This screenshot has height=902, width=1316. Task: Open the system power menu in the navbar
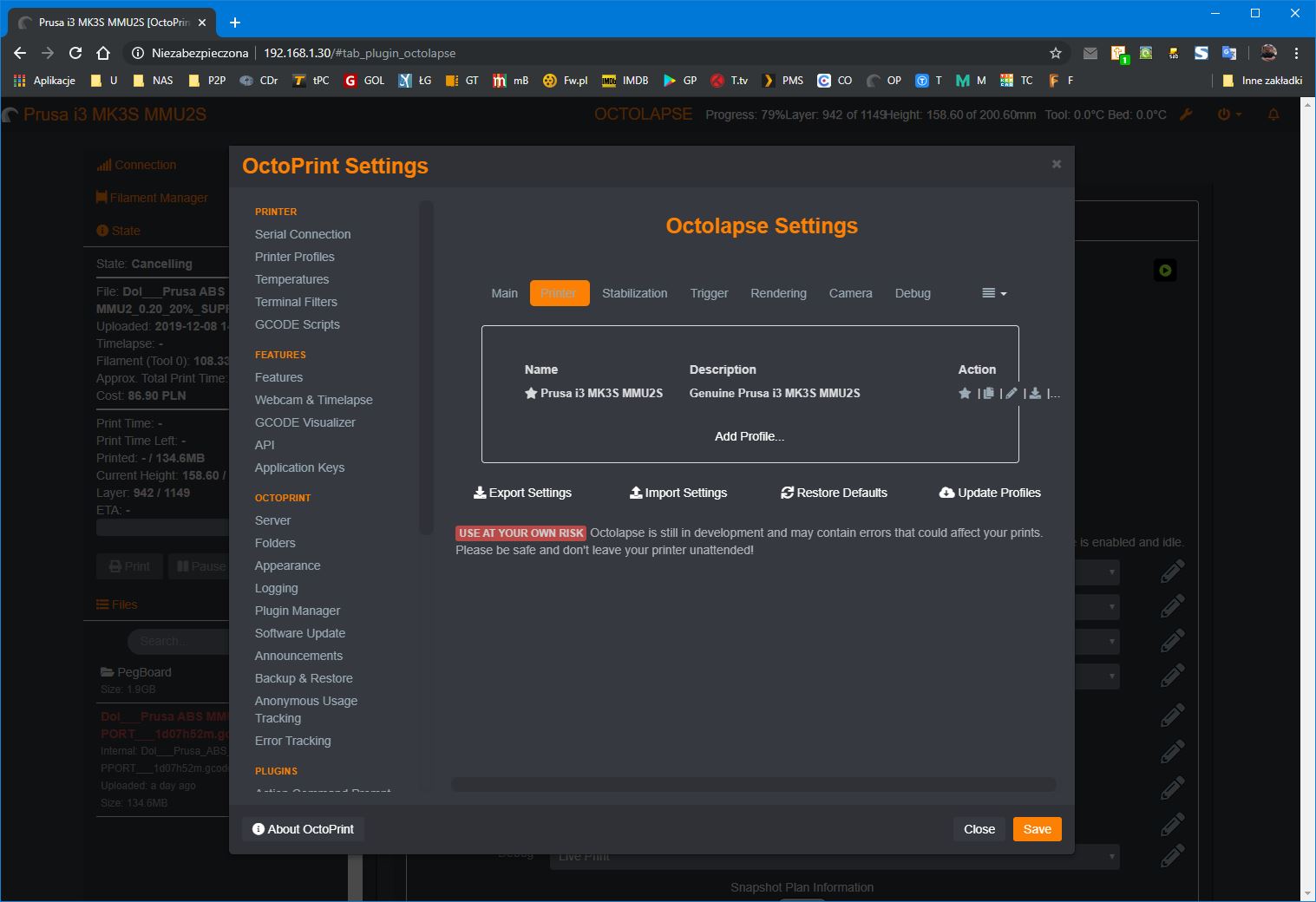click(x=1229, y=114)
